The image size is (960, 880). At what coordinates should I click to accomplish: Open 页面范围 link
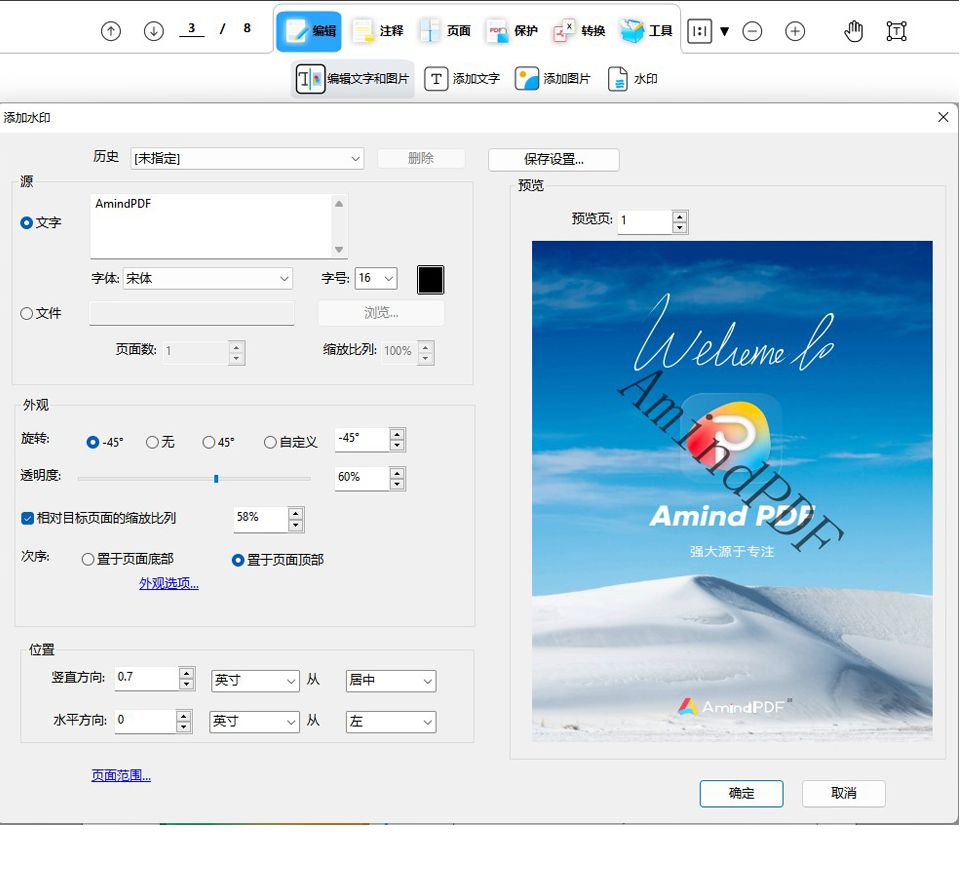(121, 776)
